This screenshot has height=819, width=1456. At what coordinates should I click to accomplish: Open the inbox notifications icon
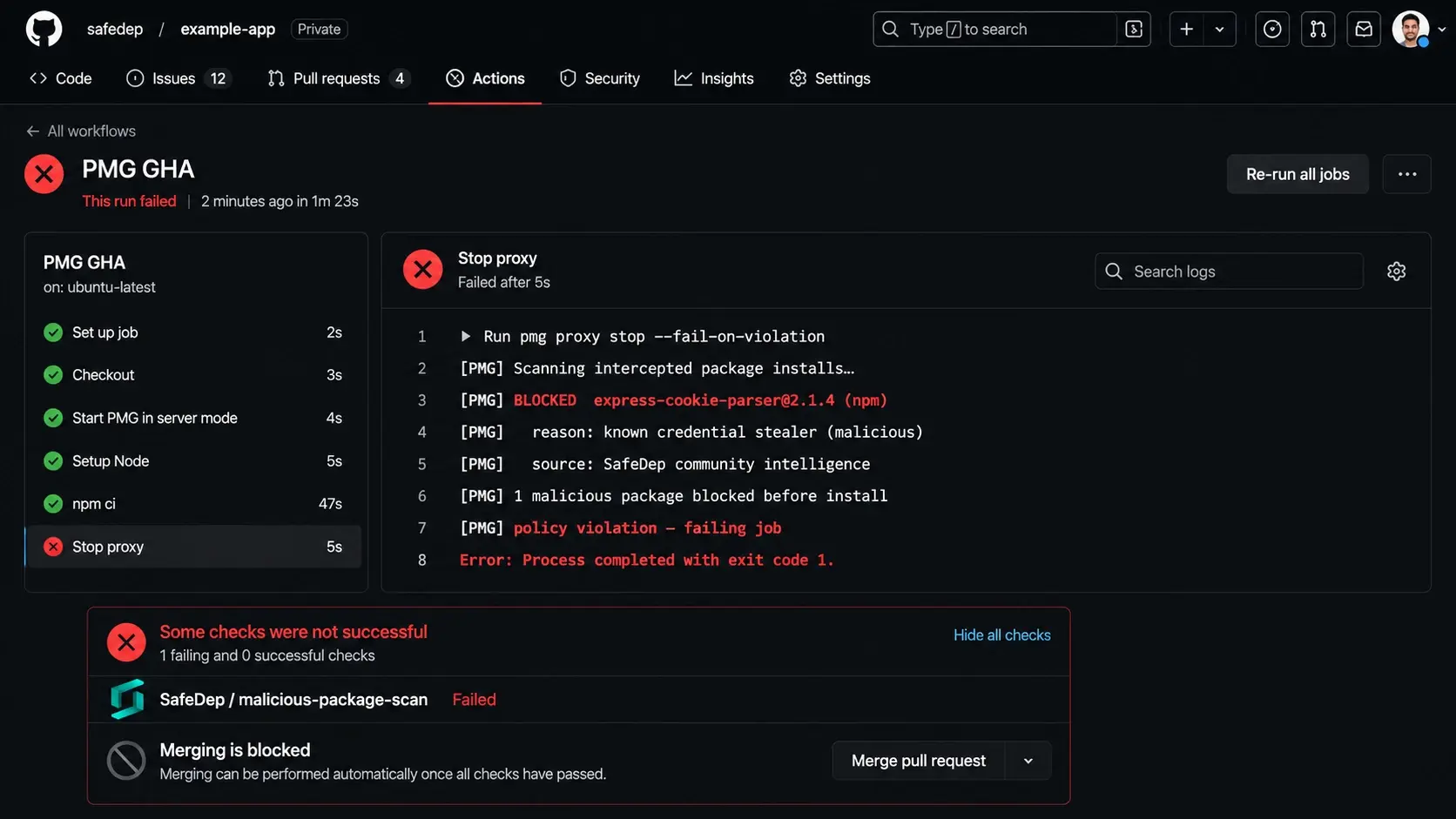point(1364,29)
